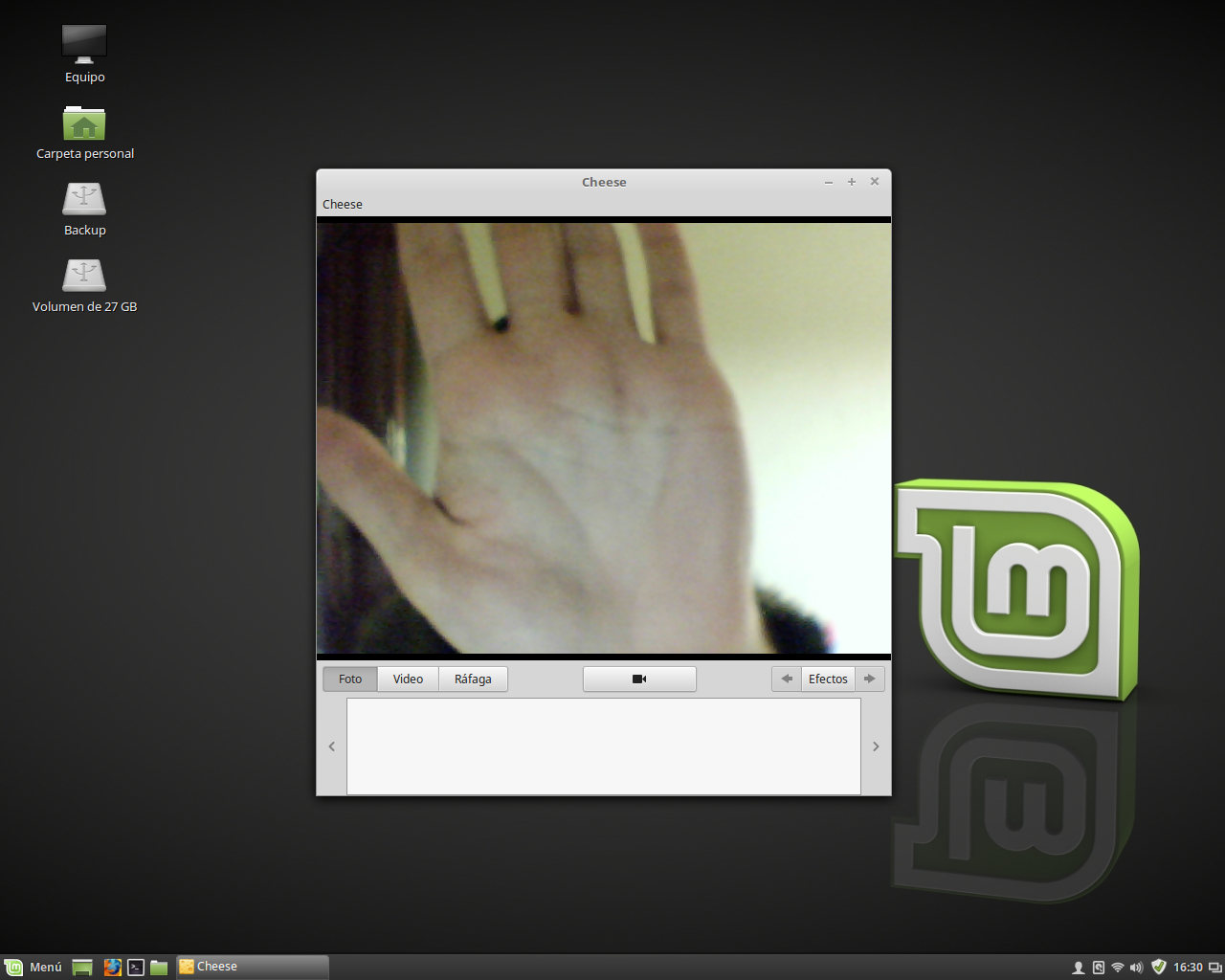
Task: Select the Foto mode
Action: (350, 679)
